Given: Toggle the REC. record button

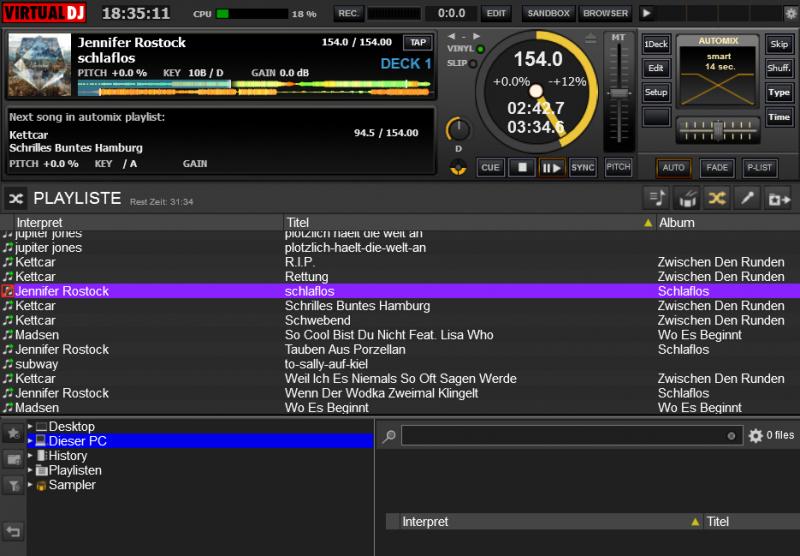Looking at the screenshot, I should click(348, 13).
